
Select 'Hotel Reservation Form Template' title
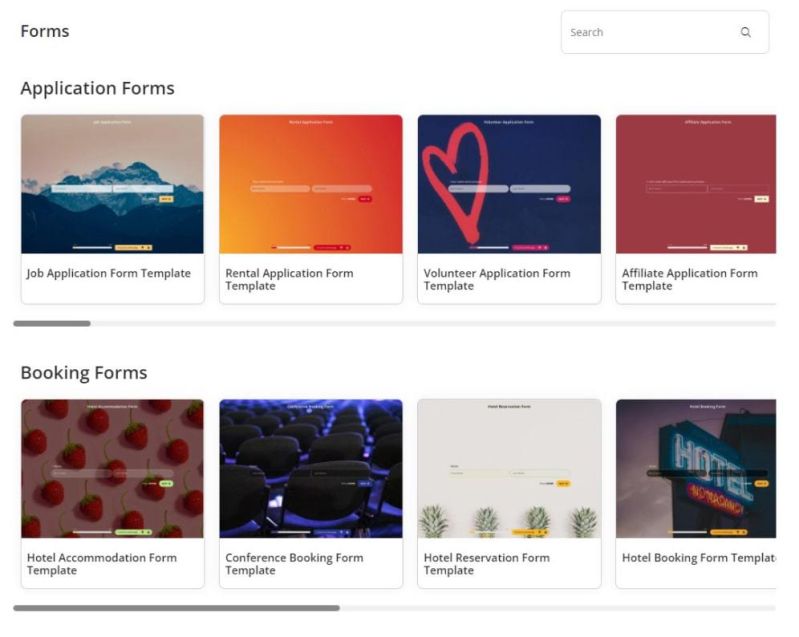pyautogui.click(x=487, y=564)
